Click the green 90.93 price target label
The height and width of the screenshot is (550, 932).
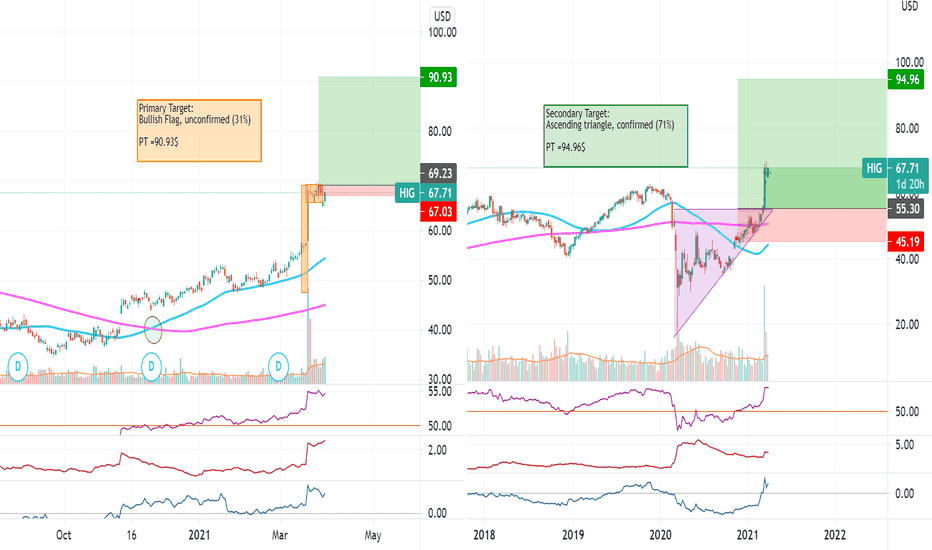tap(438, 77)
